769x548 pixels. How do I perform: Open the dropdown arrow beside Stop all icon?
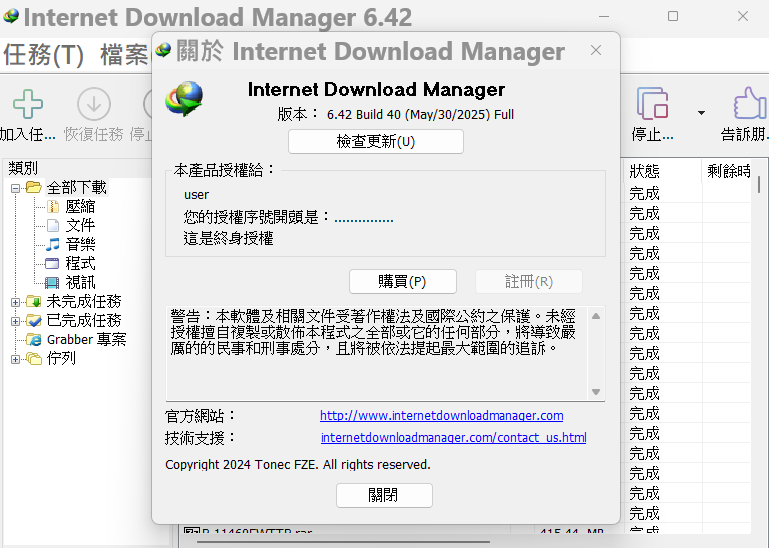click(701, 113)
